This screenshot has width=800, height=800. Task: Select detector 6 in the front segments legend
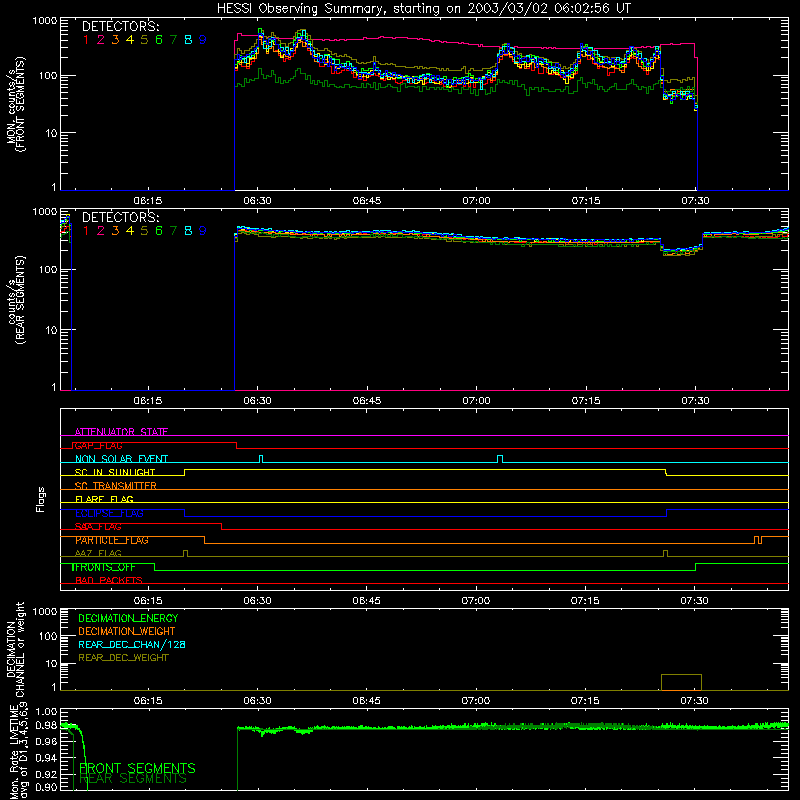[x=159, y=40]
